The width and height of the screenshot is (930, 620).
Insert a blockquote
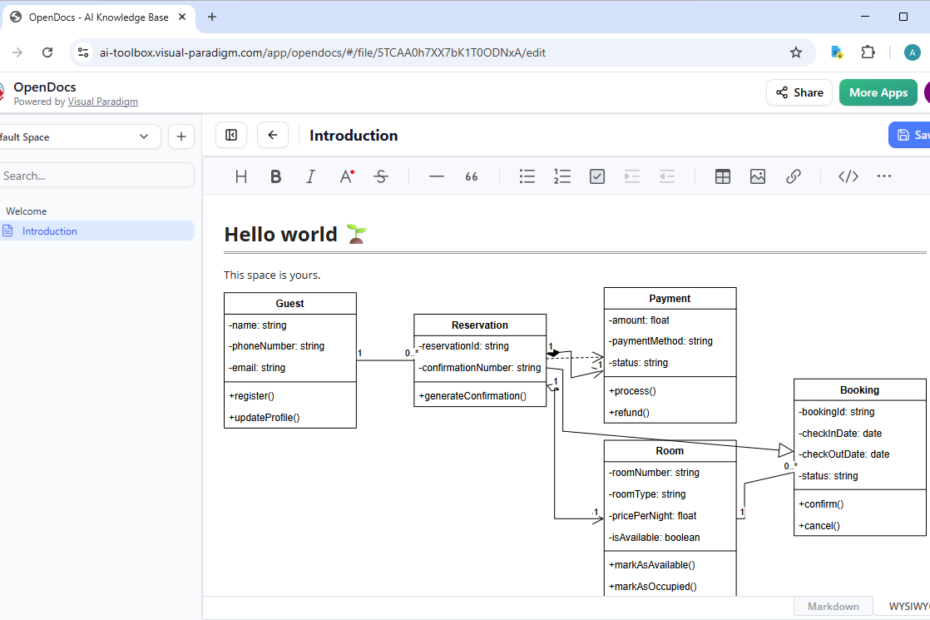point(471,177)
